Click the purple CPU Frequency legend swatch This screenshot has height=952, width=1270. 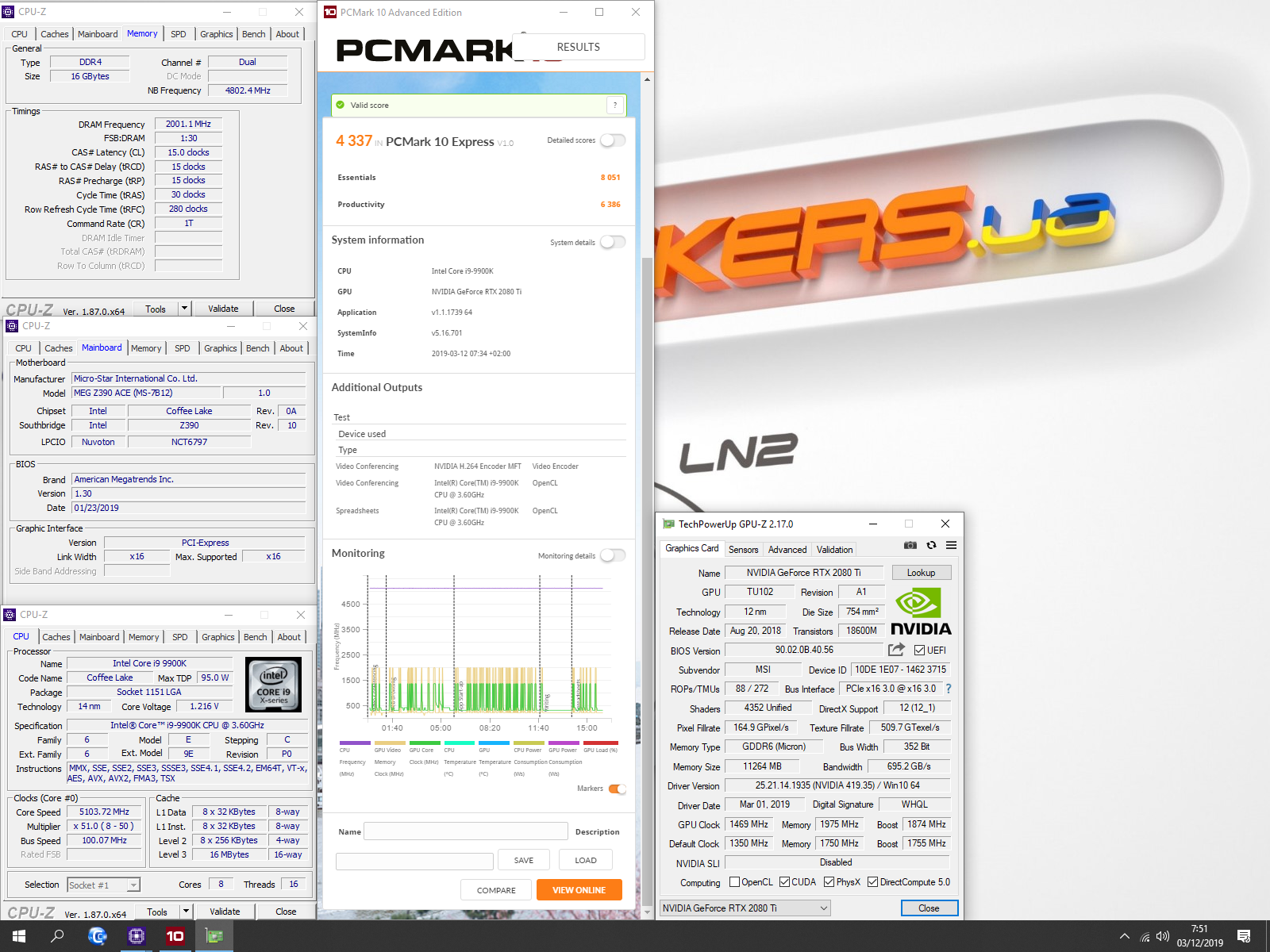355,743
